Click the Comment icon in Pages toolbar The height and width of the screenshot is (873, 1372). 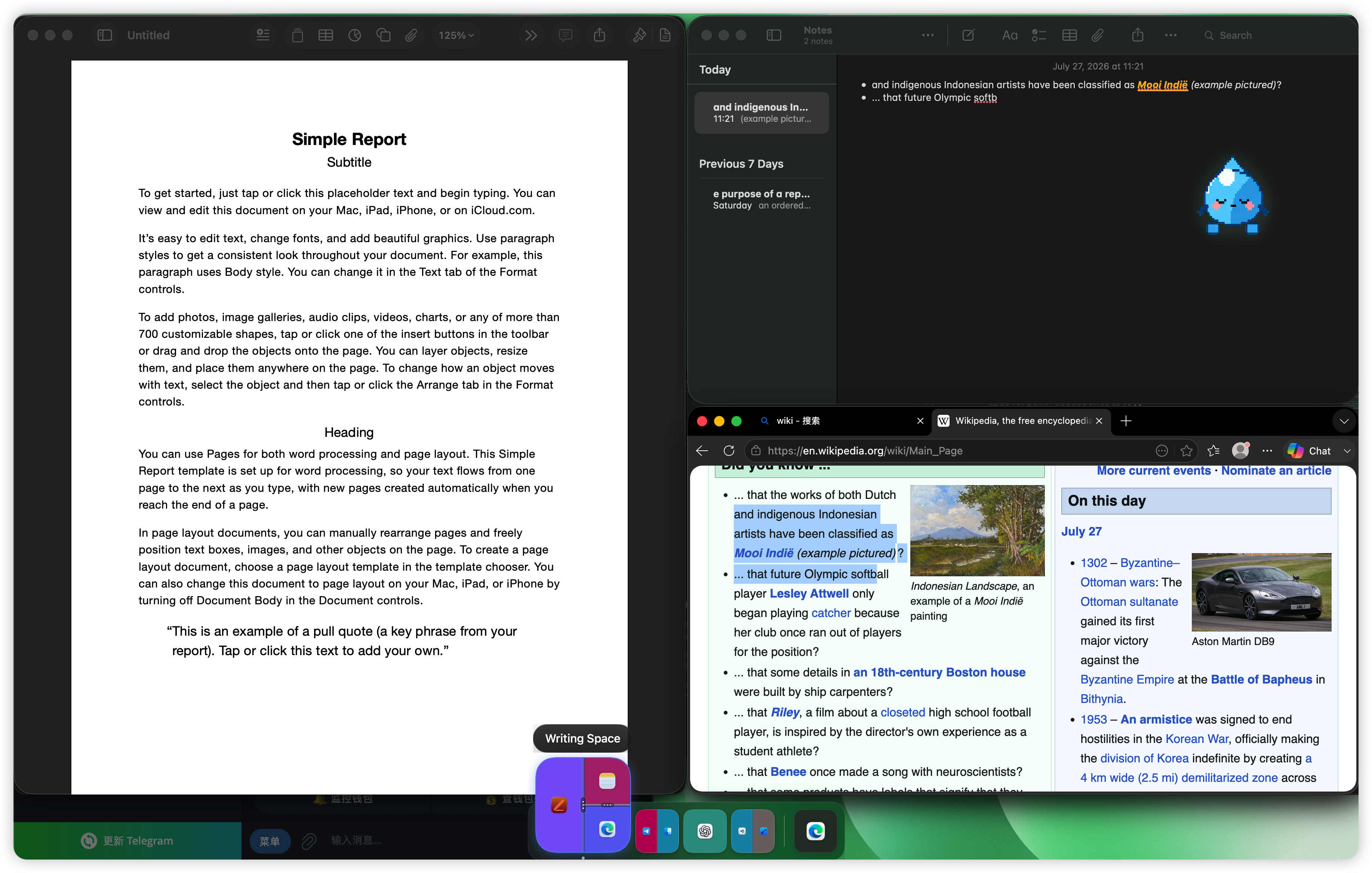click(565, 35)
